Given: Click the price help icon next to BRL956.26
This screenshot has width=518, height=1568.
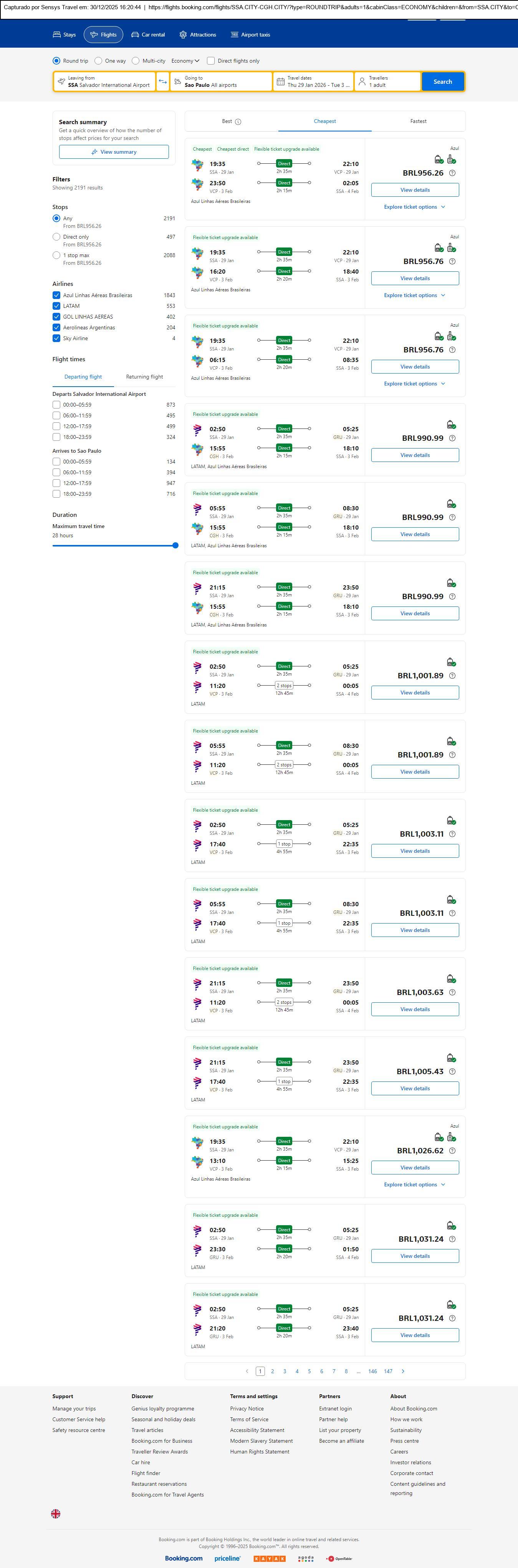Looking at the screenshot, I should 452,173.
